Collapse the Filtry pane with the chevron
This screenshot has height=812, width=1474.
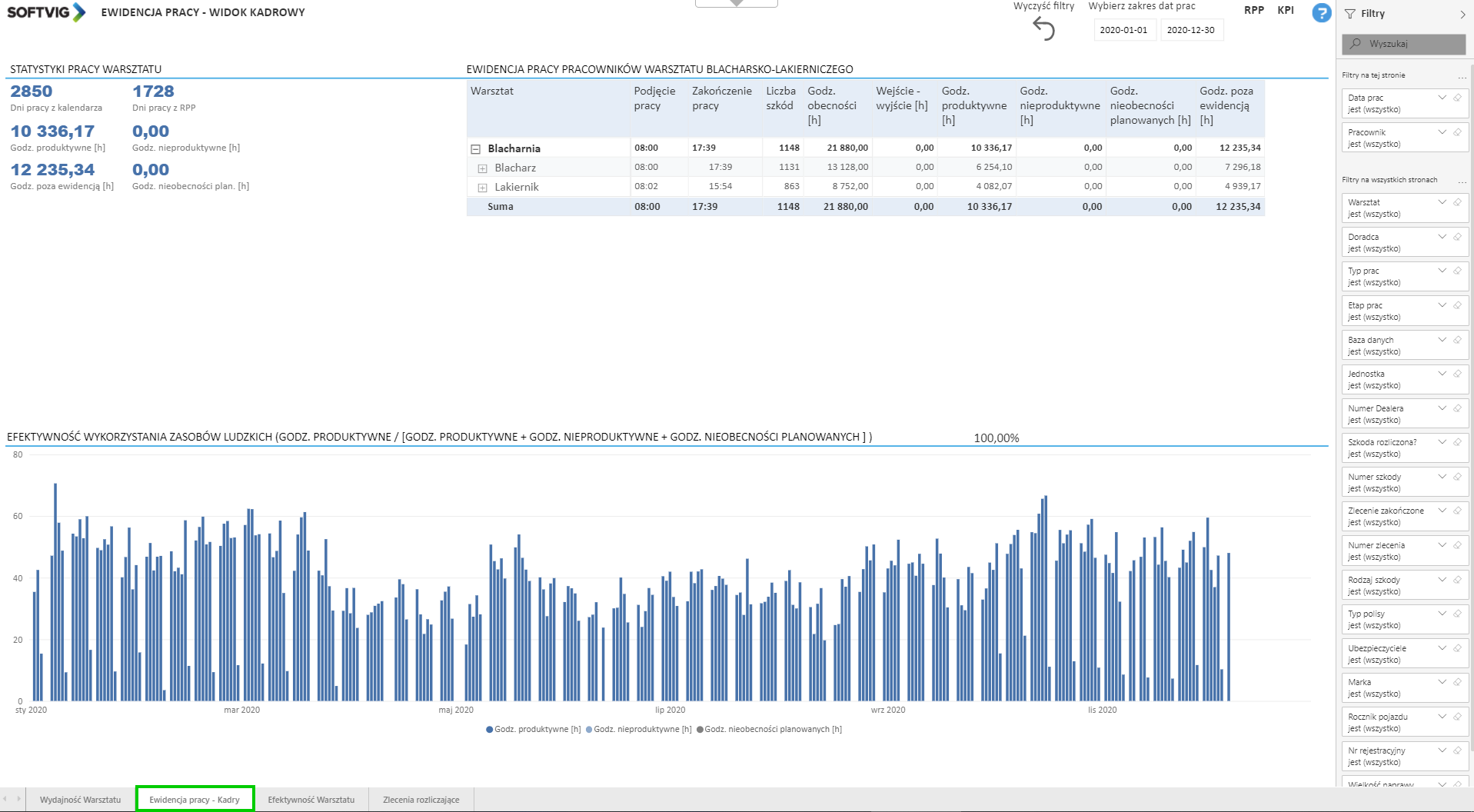click(x=1462, y=14)
